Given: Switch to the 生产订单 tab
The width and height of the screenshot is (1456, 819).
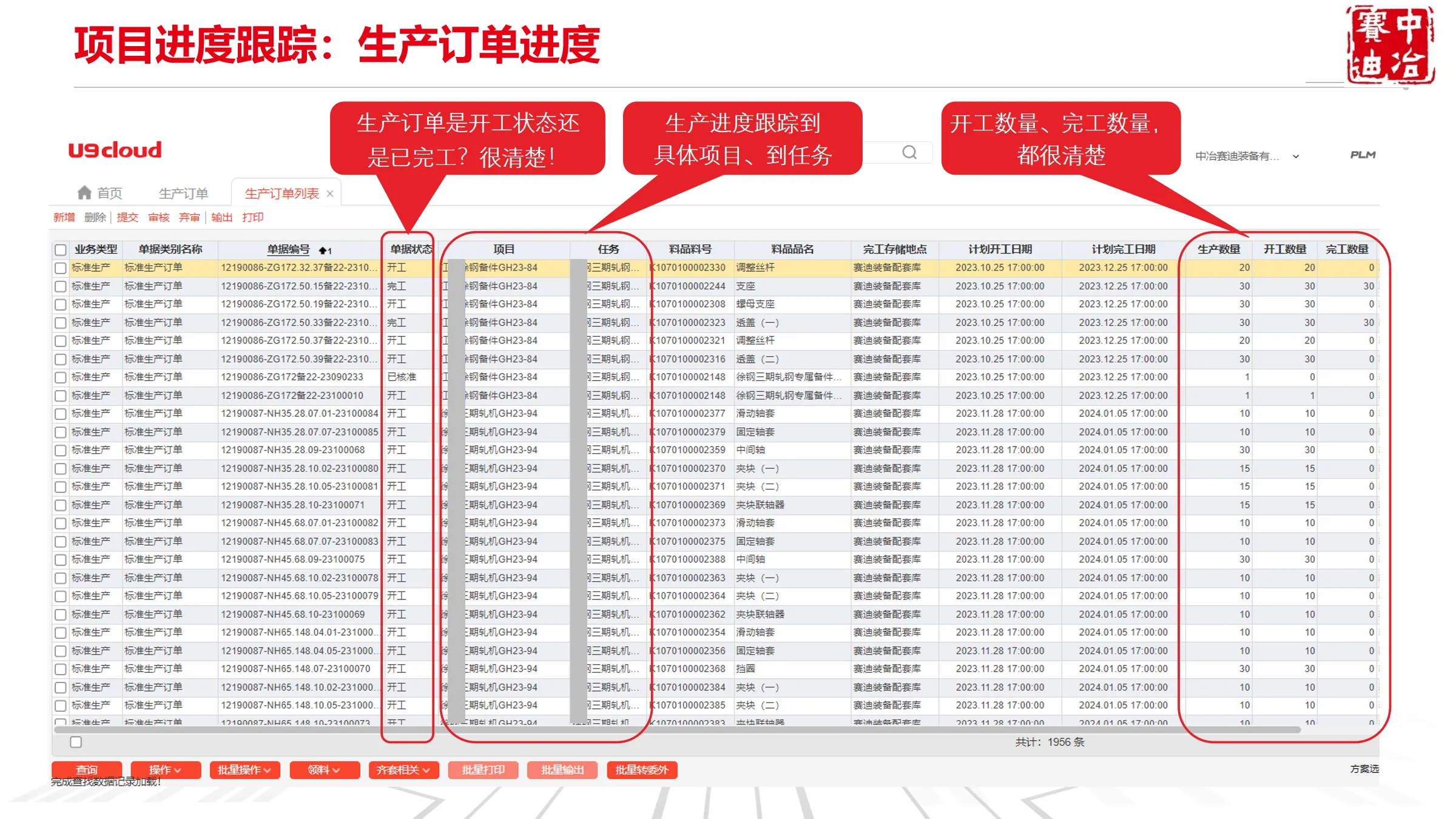Looking at the screenshot, I should [183, 194].
